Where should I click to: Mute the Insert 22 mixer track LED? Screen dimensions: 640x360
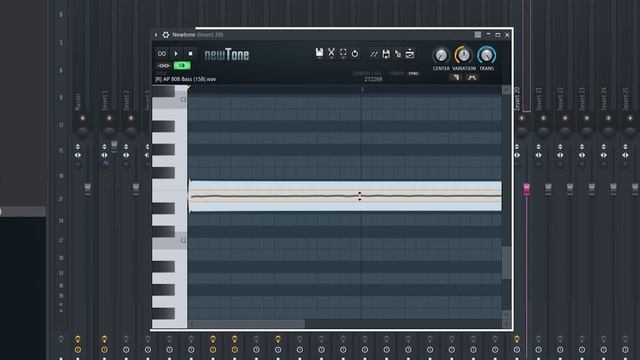(565, 118)
